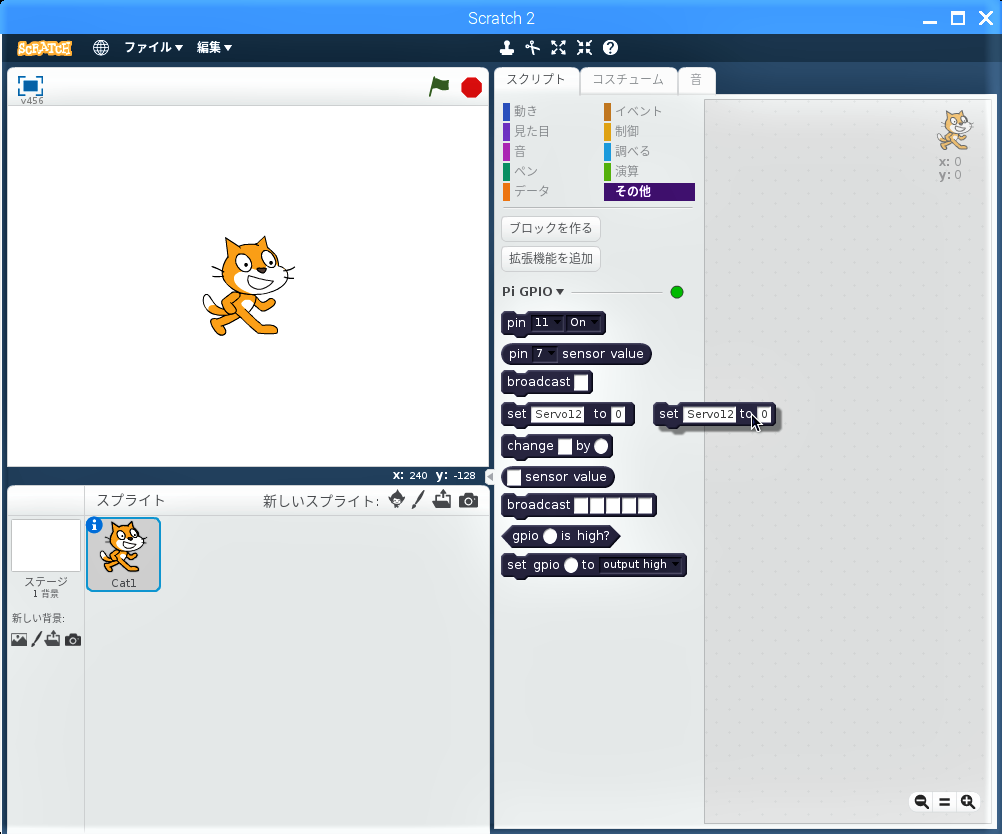Click the cat sprite on the stage
This screenshot has width=1002, height=834.
249,286
